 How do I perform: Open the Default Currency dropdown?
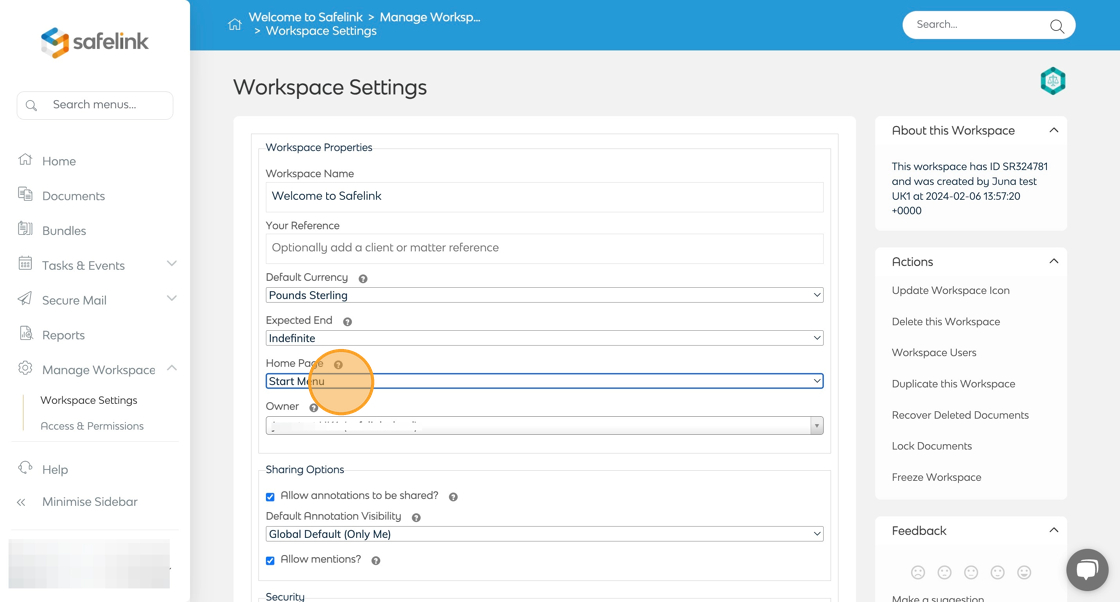544,296
